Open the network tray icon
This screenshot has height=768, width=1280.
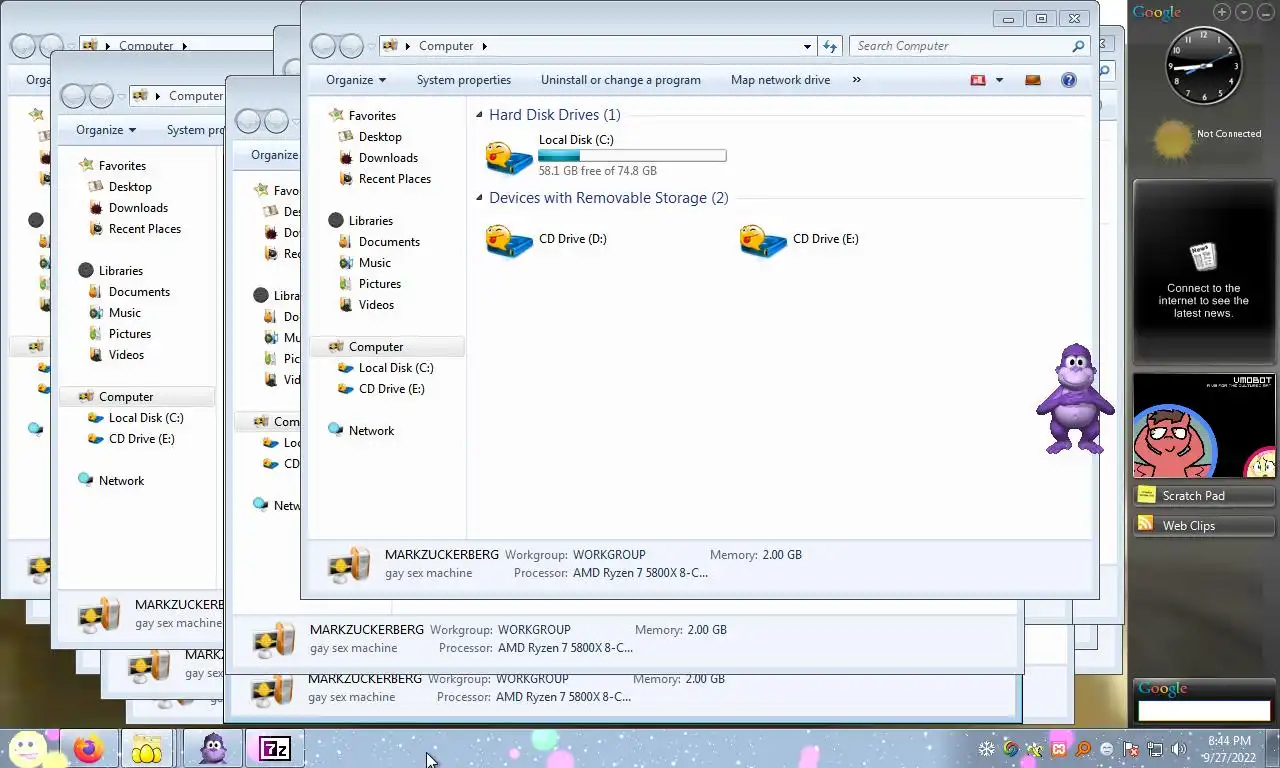1155,749
